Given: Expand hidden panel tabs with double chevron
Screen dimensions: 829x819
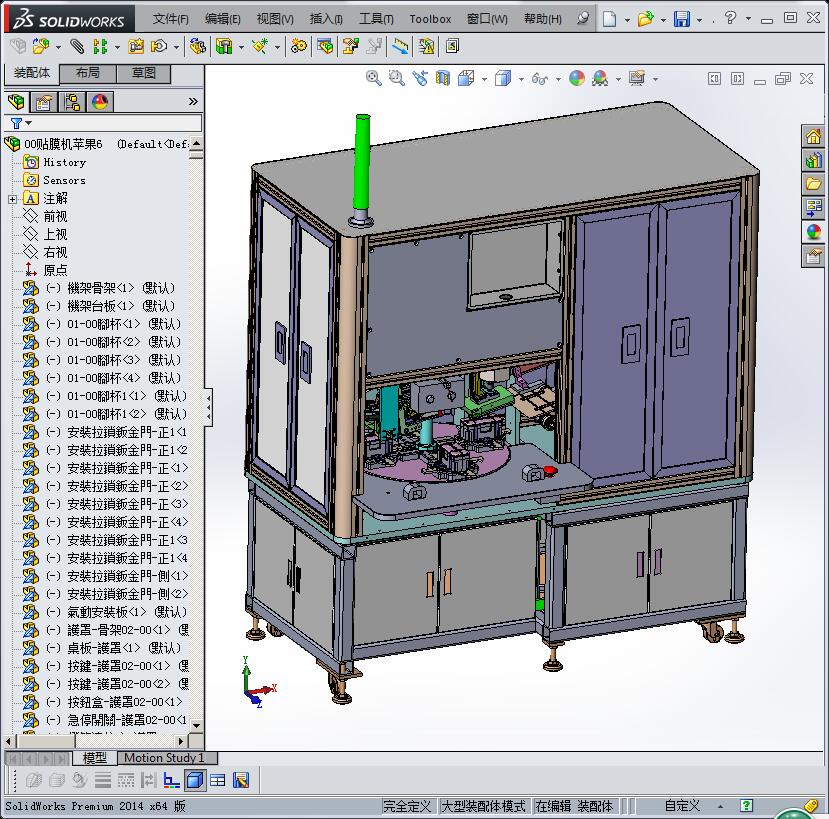Looking at the screenshot, I should (193, 102).
